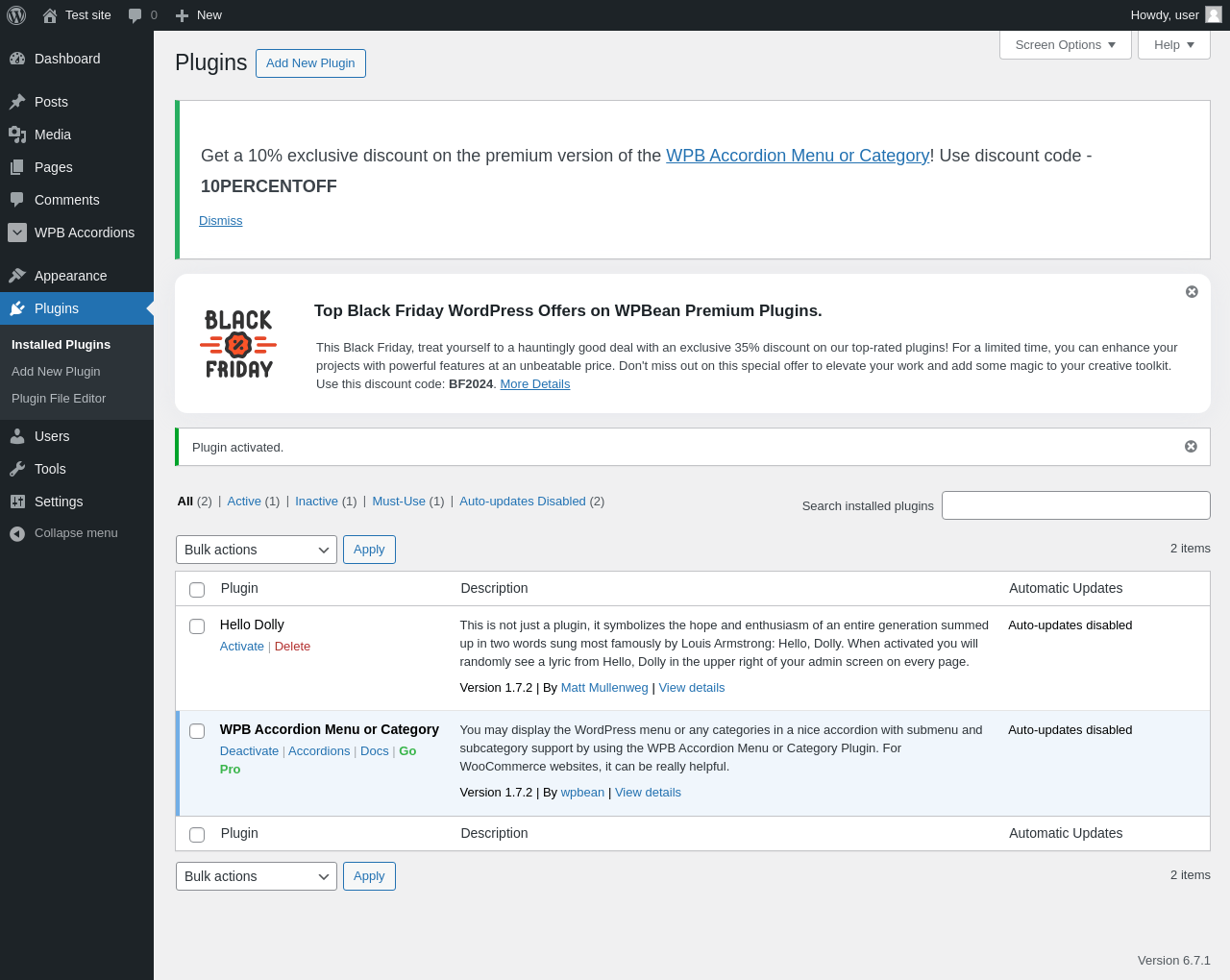Open Installed Plugins submenu item
The height and width of the screenshot is (980, 1230).
[x=61, y=344]
